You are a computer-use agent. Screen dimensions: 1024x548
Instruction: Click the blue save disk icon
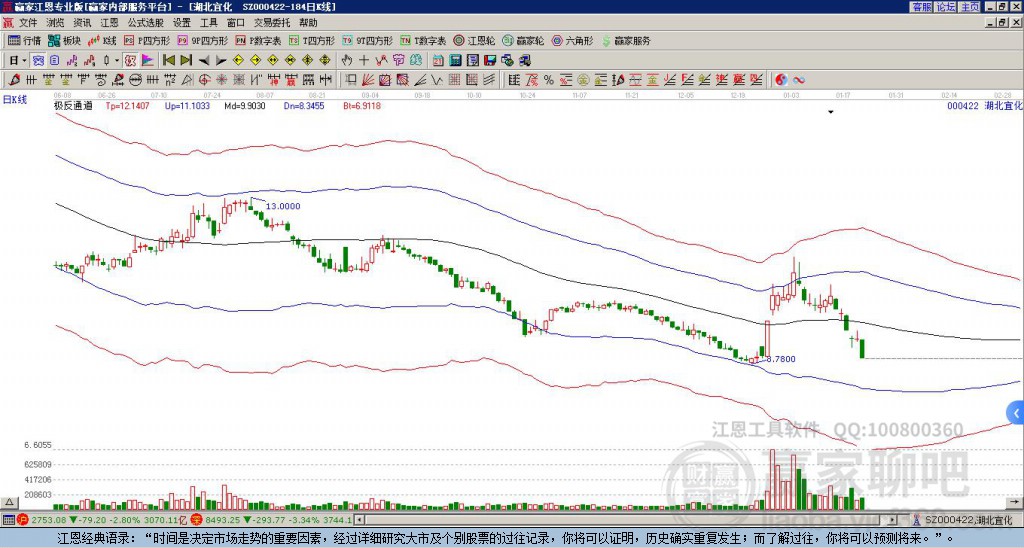(x=490, y=61)
